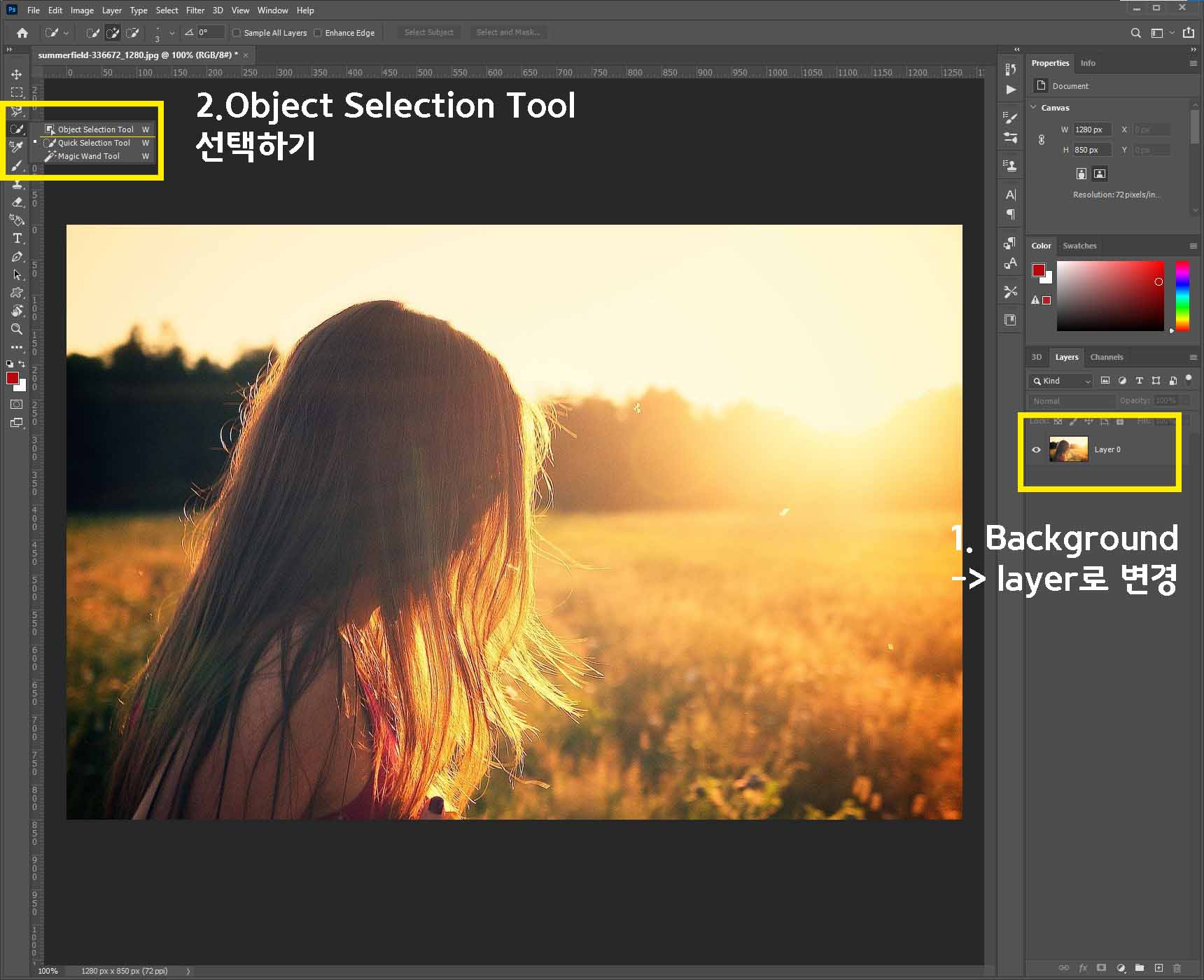
Task: Open the Filter menu
Action: 195,10
